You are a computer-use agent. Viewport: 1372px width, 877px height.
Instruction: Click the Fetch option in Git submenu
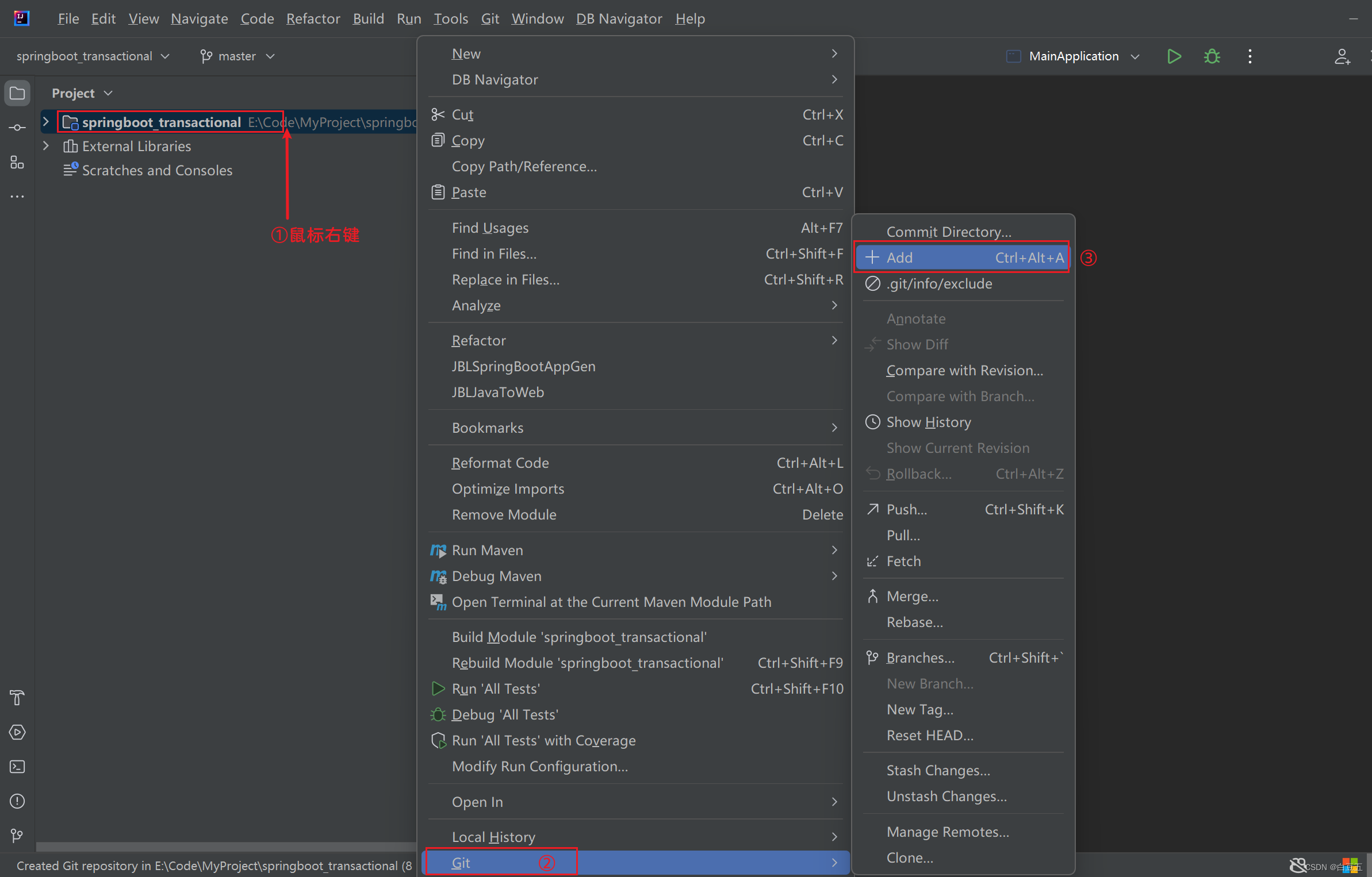click(x=903, y=560)
